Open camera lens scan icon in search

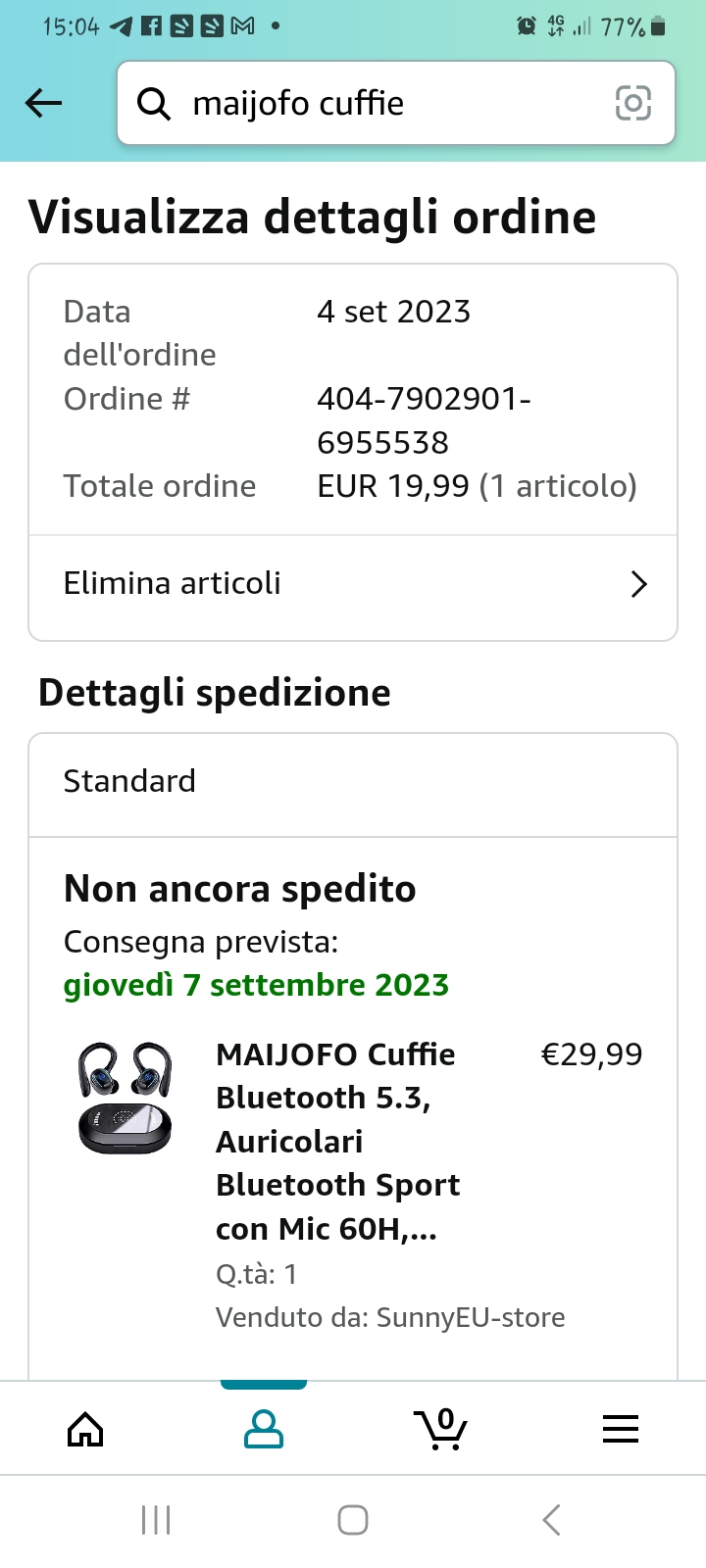(632, 103)
